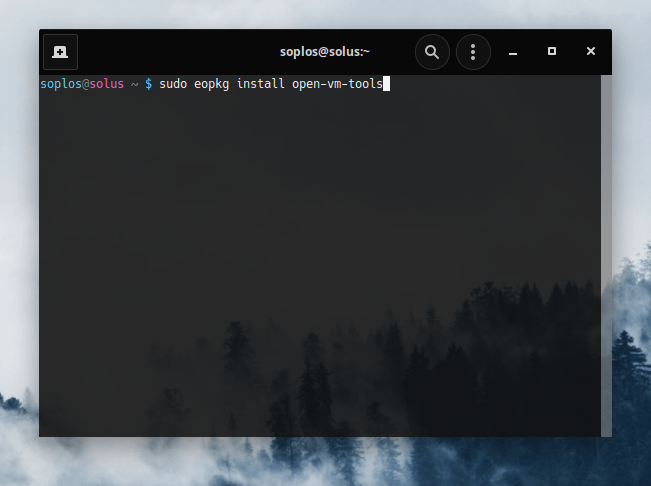This screenshot has width=651, height=486.
Task: Click the 'solus' hostname in the prompt
Action: (x=107, y=84)
